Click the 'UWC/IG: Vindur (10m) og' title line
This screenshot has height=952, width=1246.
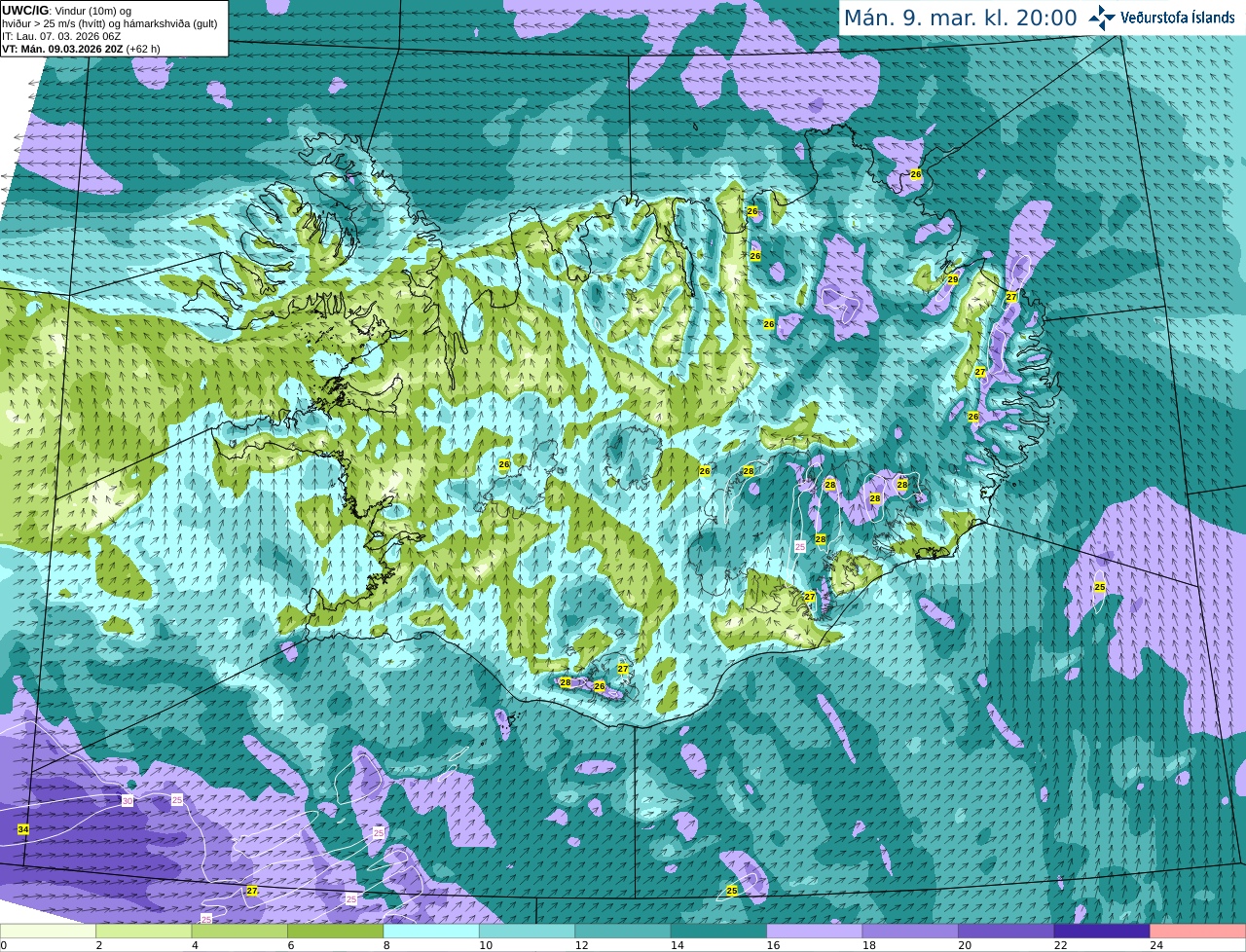pyautogui.click(x=66, y=10)
